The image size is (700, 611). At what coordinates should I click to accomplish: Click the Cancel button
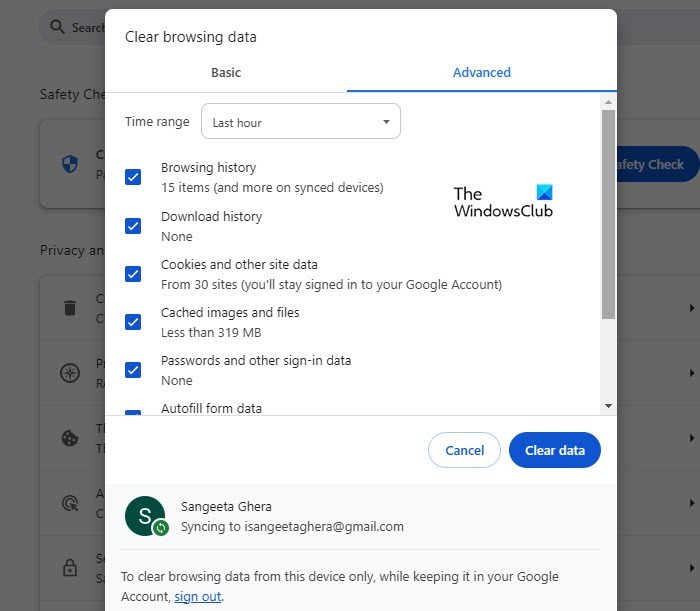[464, 450]
